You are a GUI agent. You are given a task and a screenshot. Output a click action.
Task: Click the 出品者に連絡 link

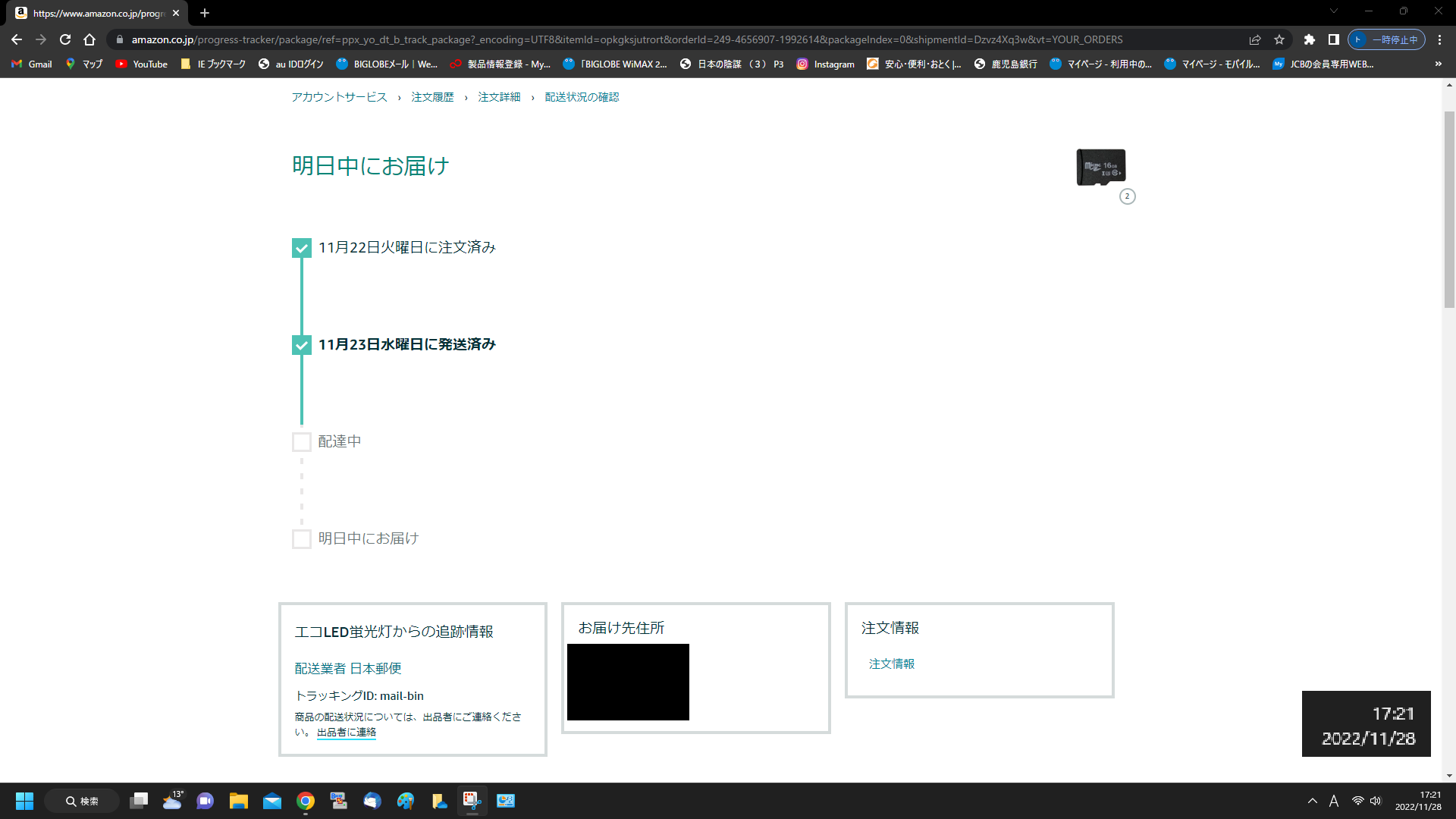(x=347, y=733)
